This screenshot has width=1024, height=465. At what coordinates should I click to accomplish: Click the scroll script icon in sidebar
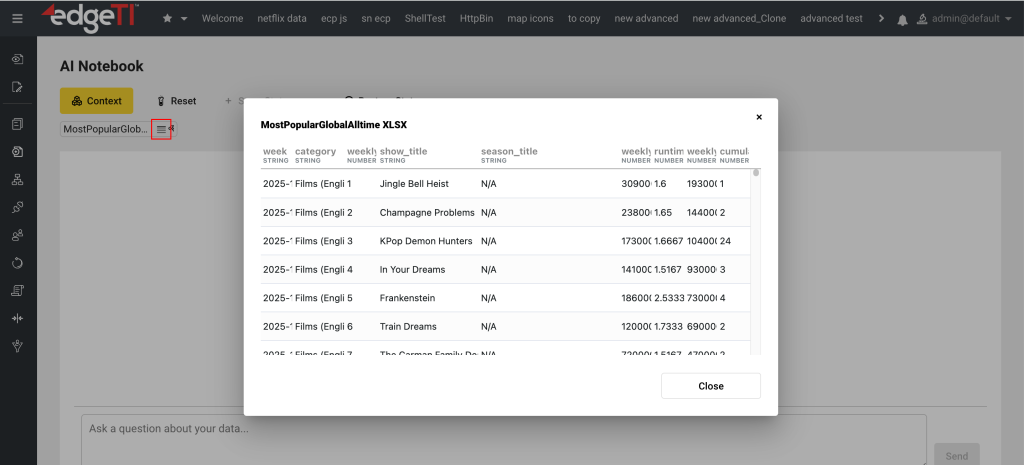[17, 291]
